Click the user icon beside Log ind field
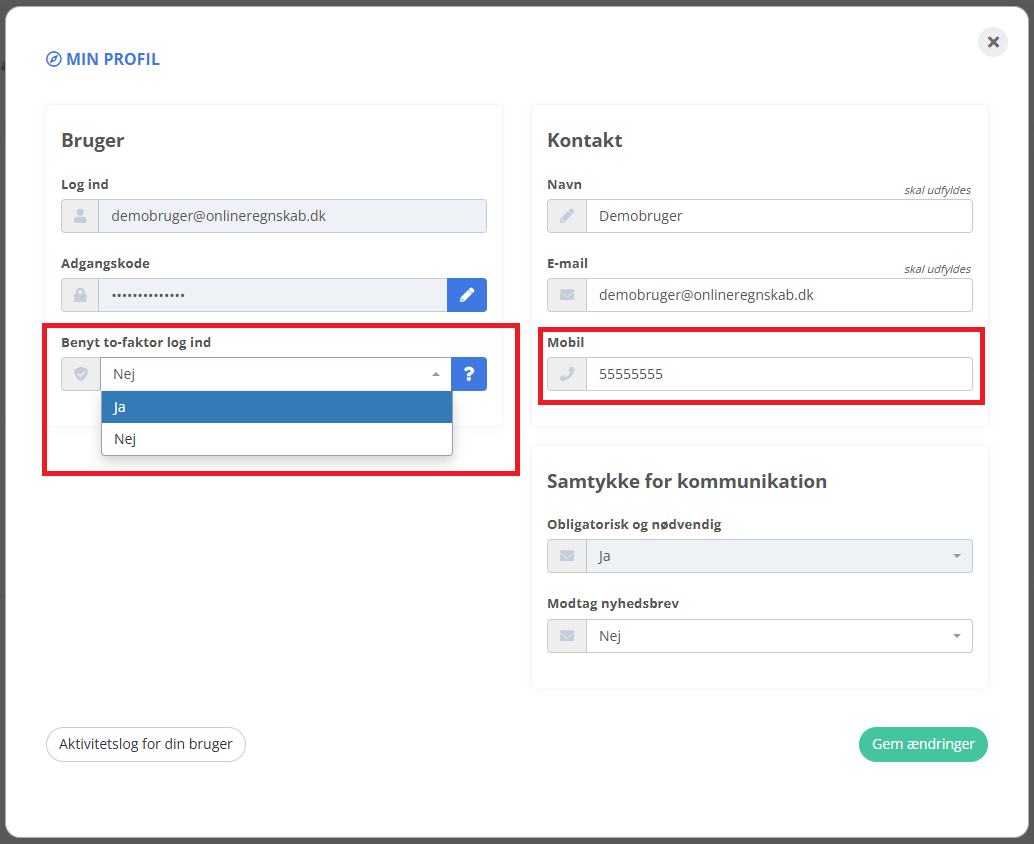Image resolution: width=1034 pixels, height=844 pixels. (x=80, y=216)
